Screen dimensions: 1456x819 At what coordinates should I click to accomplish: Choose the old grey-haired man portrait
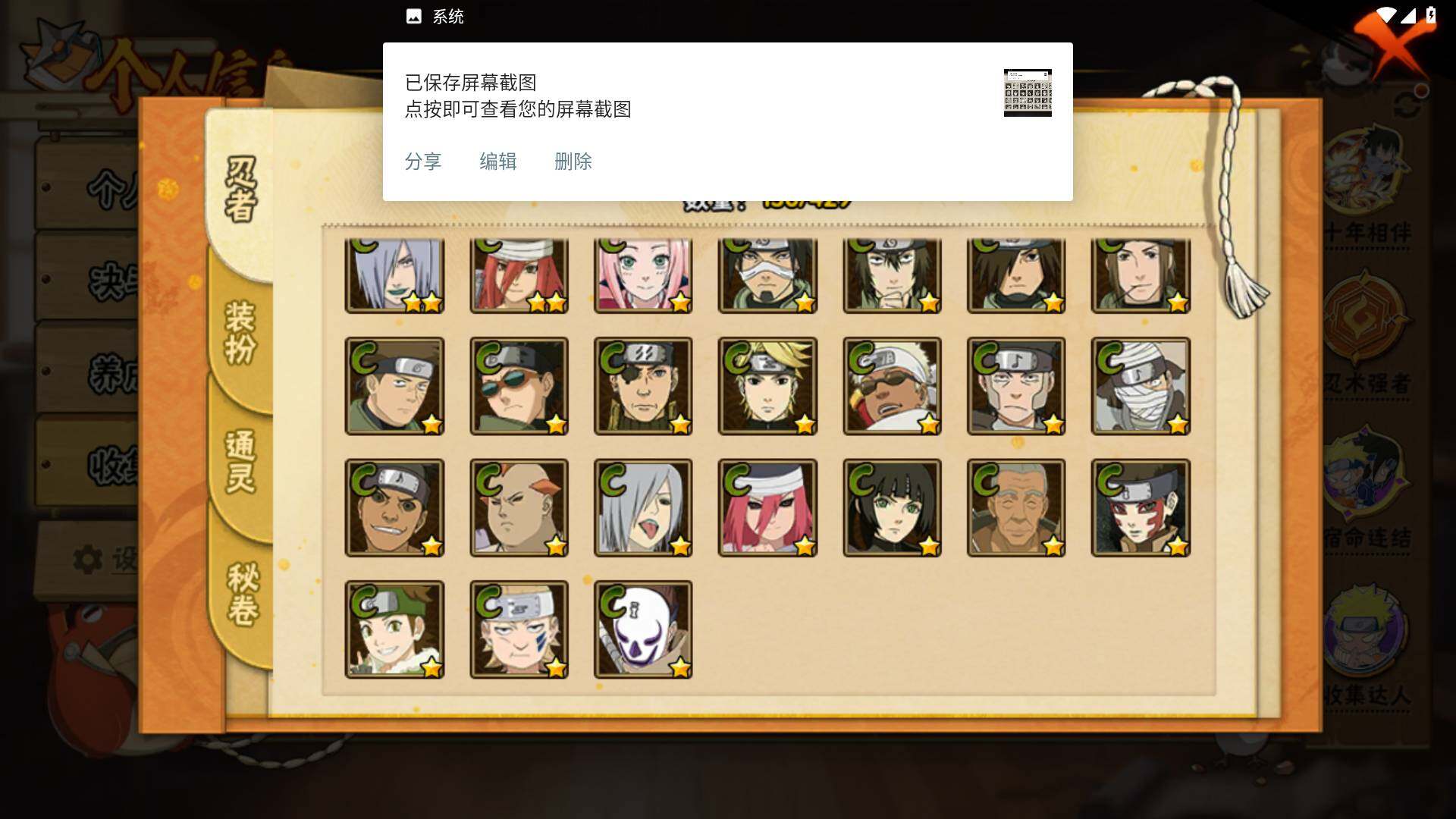point(1016,508)
